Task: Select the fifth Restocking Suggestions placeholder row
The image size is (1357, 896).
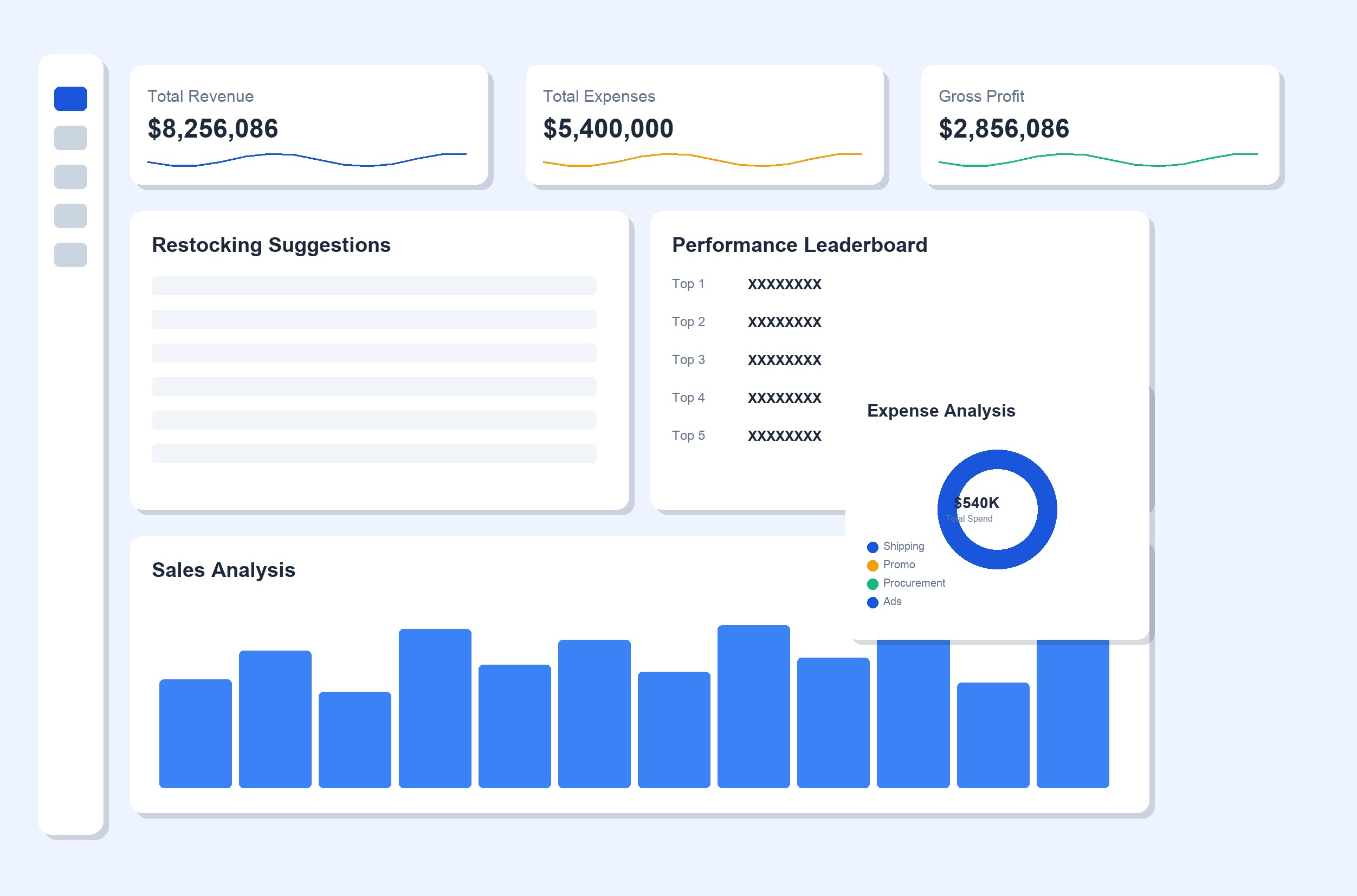Action: pos(374,420)
